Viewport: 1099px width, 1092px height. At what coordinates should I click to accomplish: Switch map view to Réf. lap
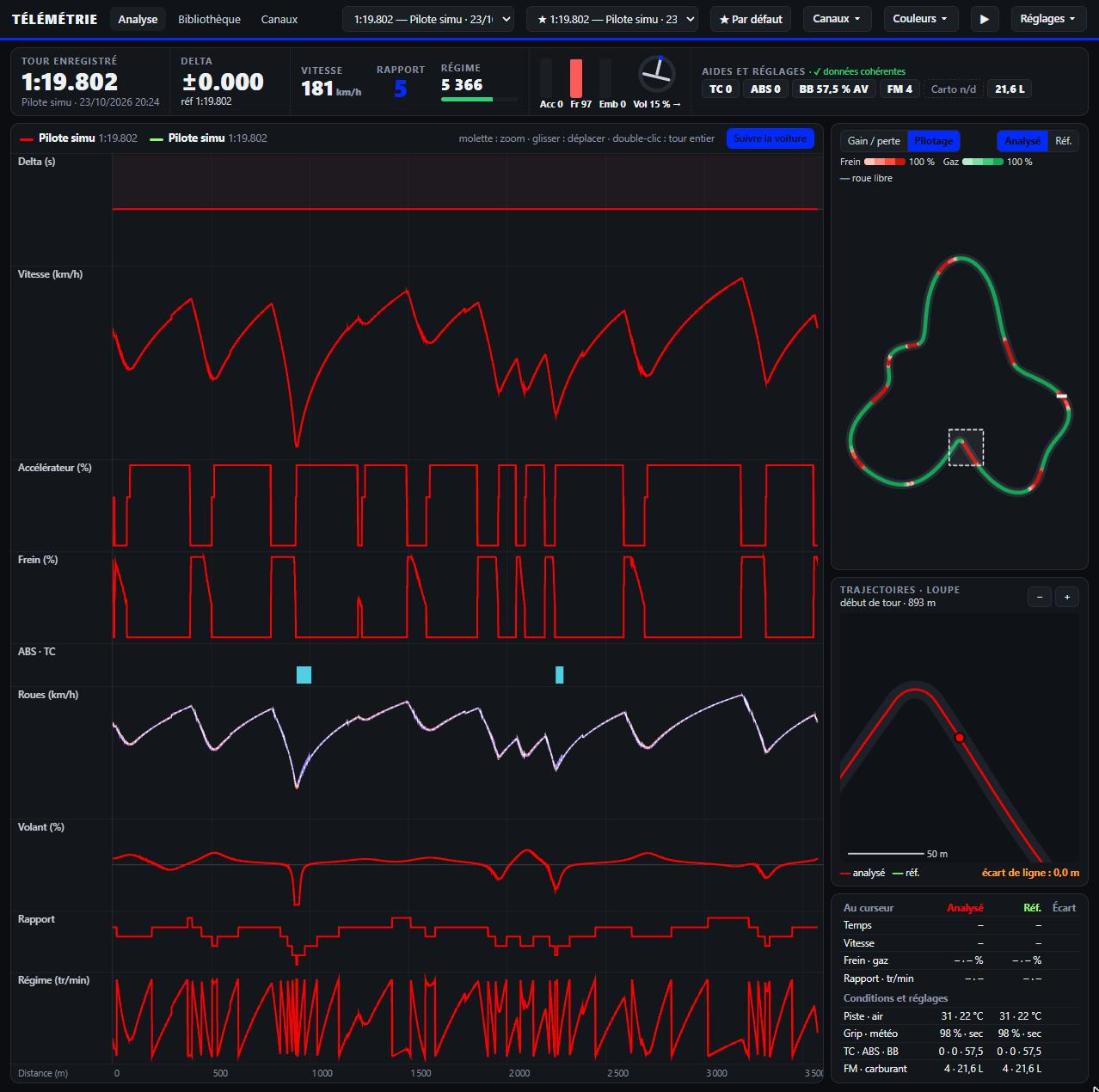click(x=1063, y=141)
